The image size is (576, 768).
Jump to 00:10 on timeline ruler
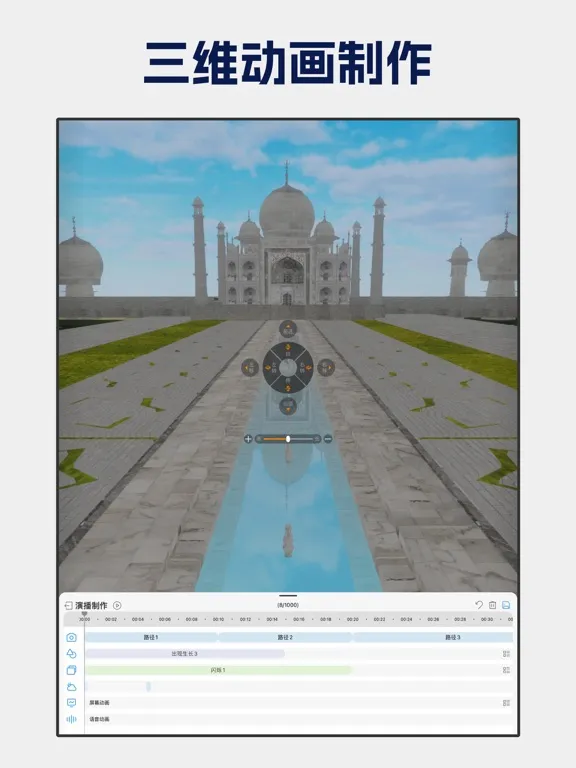tap(218, 619)
